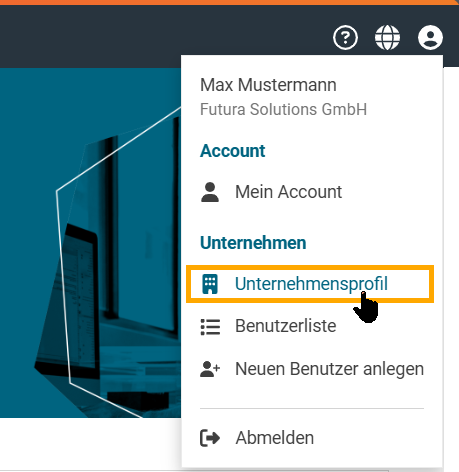Click the logout arrow icon

coord(210,438)
